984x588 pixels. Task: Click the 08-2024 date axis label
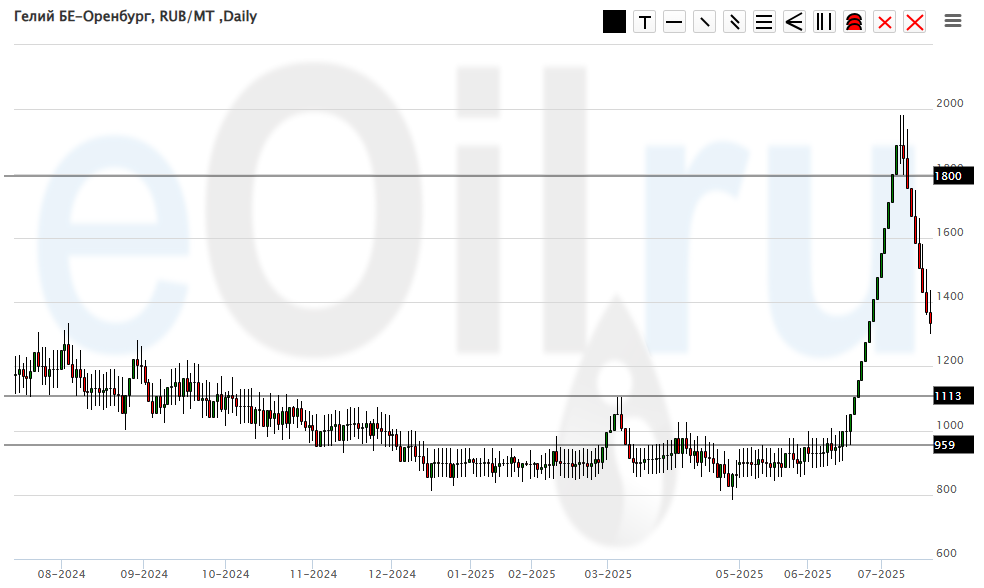point(61,574)
